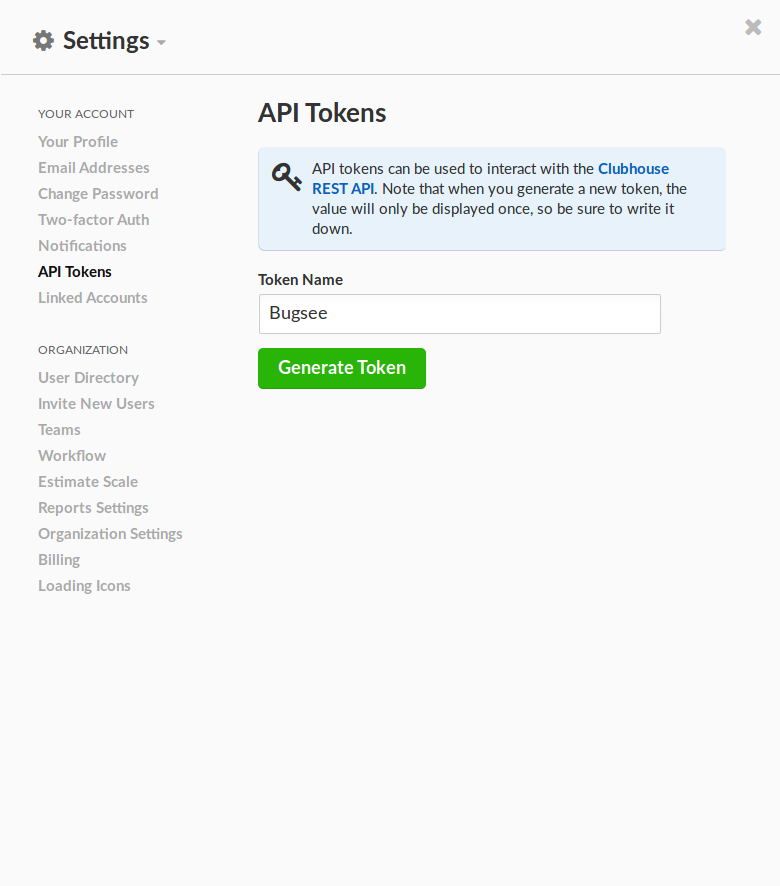Open the Settings dropdown caret
Screen dimensions: 780x886
[x=162, y=44]
